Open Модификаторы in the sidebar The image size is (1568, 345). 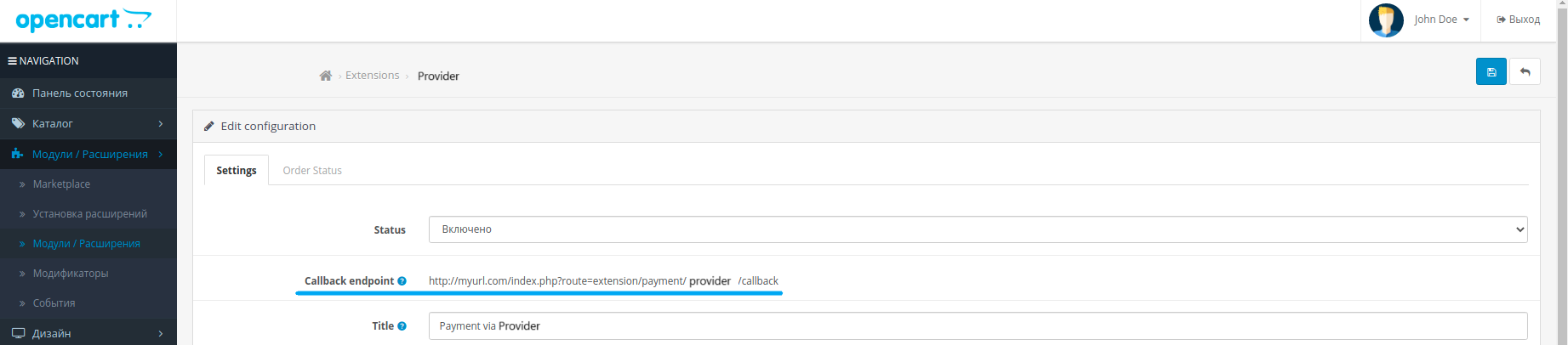coord(71,274)
